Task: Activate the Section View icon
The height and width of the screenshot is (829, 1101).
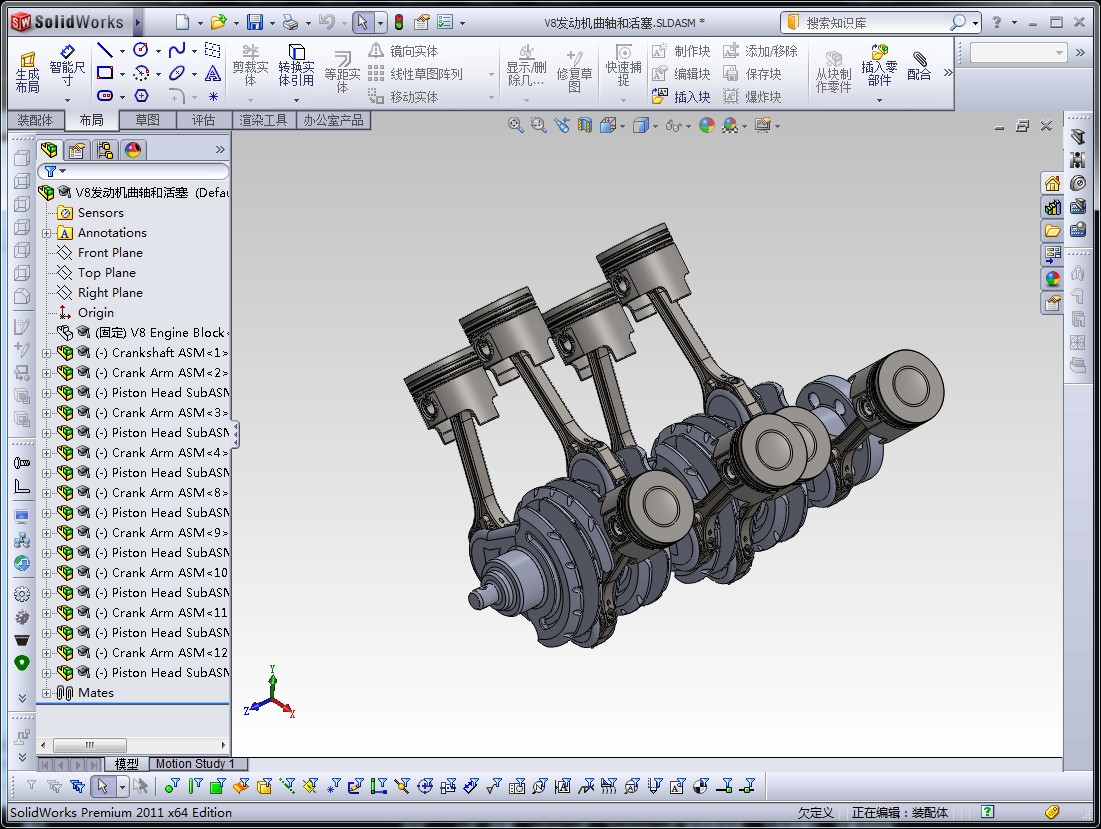Action: (x=584, y=125)
